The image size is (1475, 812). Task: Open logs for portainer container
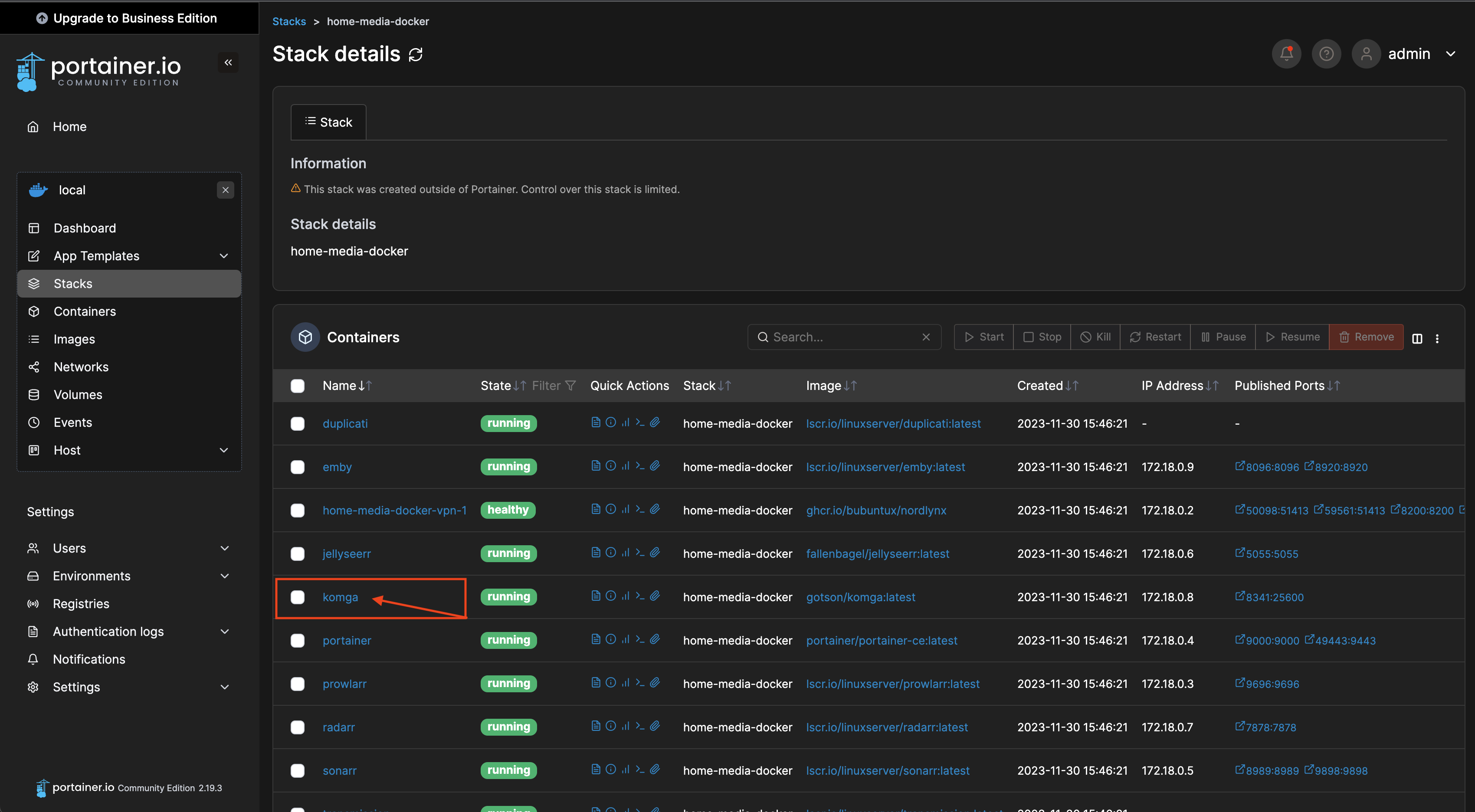(x=596, y=639)
